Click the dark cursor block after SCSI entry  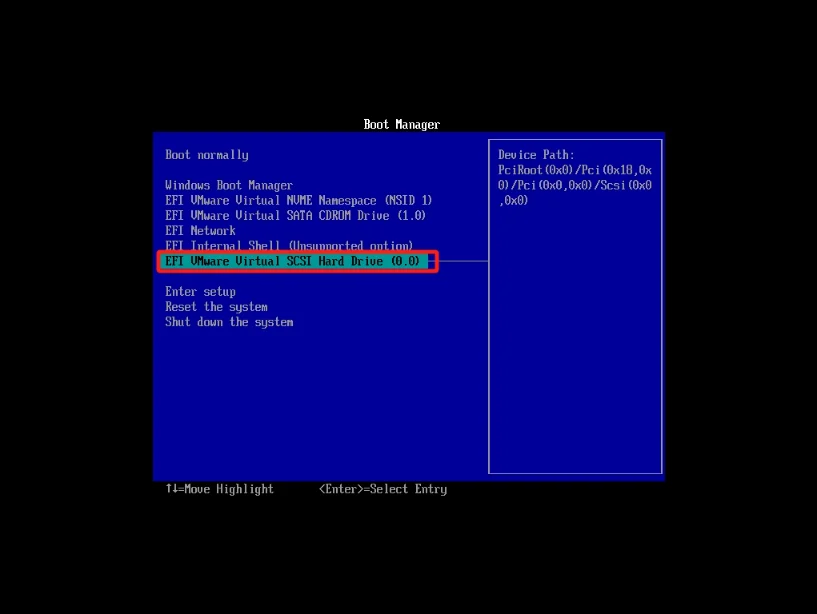[x=431, y=261]
